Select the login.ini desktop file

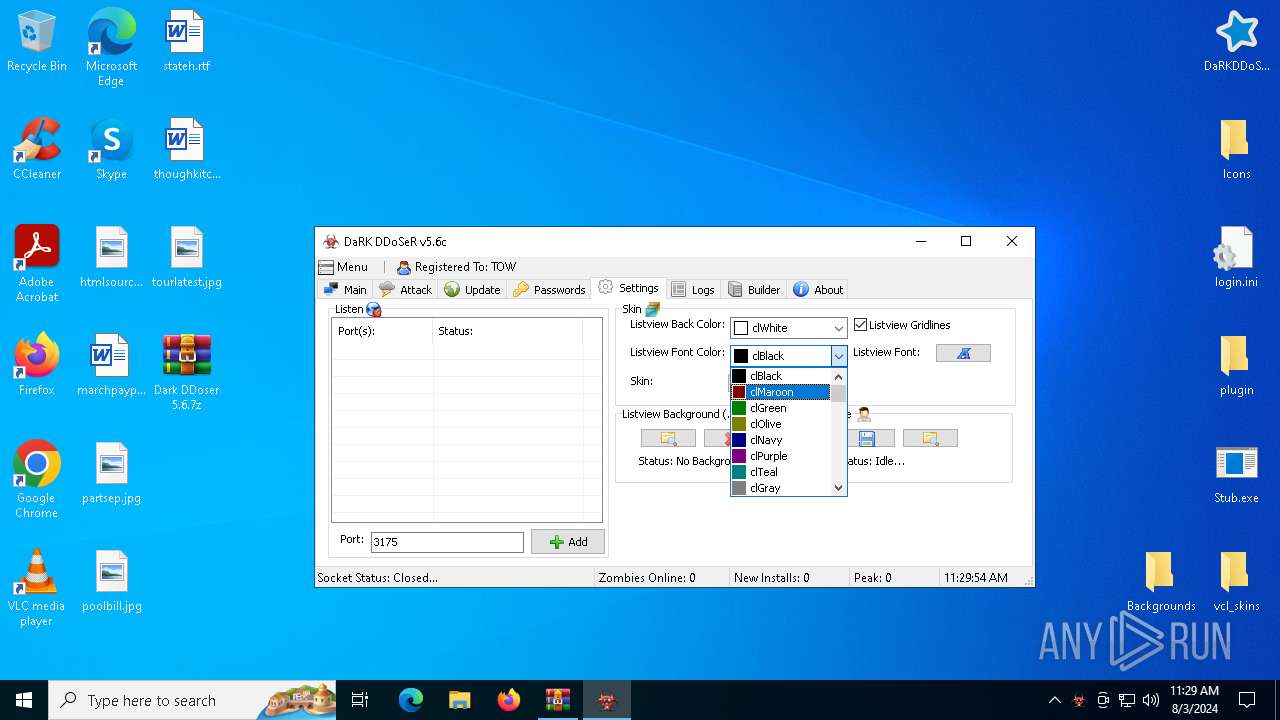tap(1237, 257)
